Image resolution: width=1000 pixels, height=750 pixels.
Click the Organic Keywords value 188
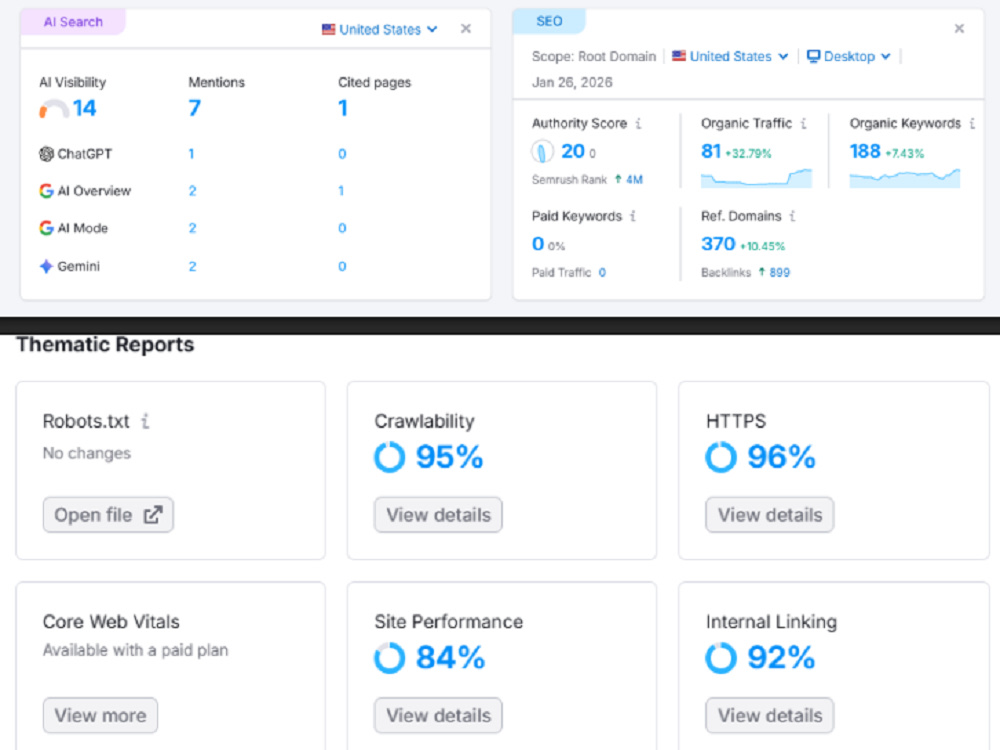coord(865,151)
